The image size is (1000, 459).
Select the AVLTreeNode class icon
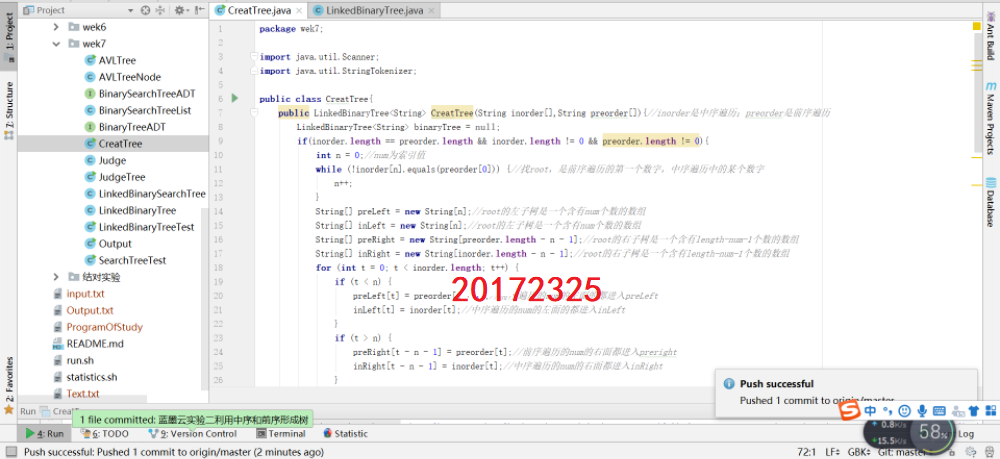pyautogui.click(x=90, y=77)
